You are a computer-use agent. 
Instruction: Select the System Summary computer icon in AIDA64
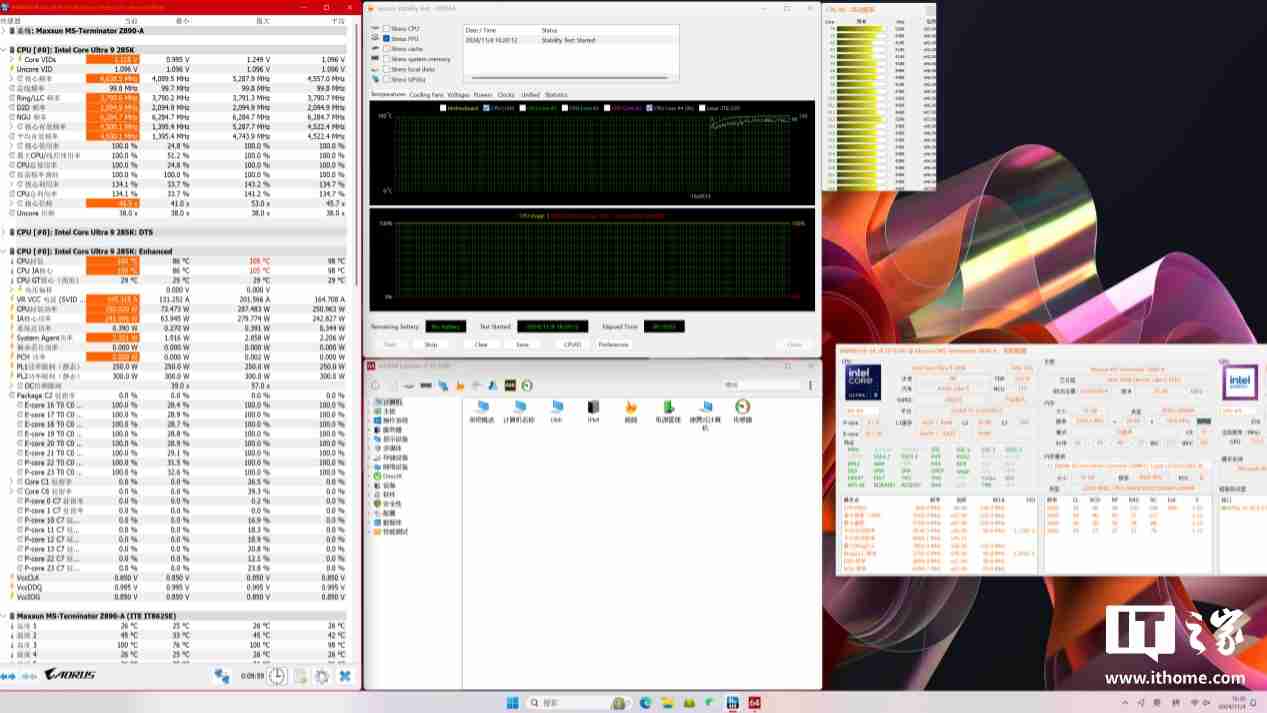pos(484,406)
